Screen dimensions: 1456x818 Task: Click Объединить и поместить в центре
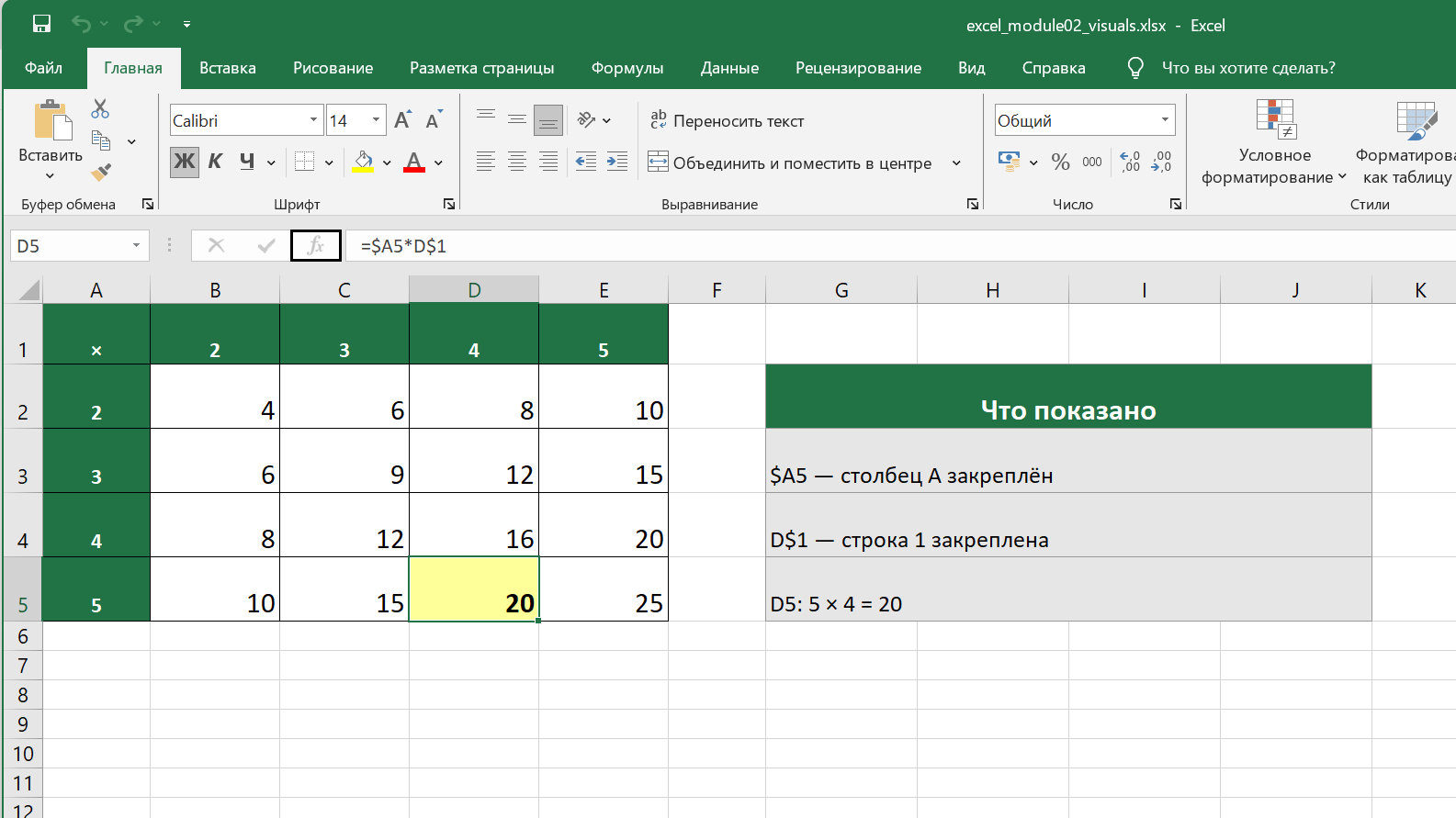point(790,162)
